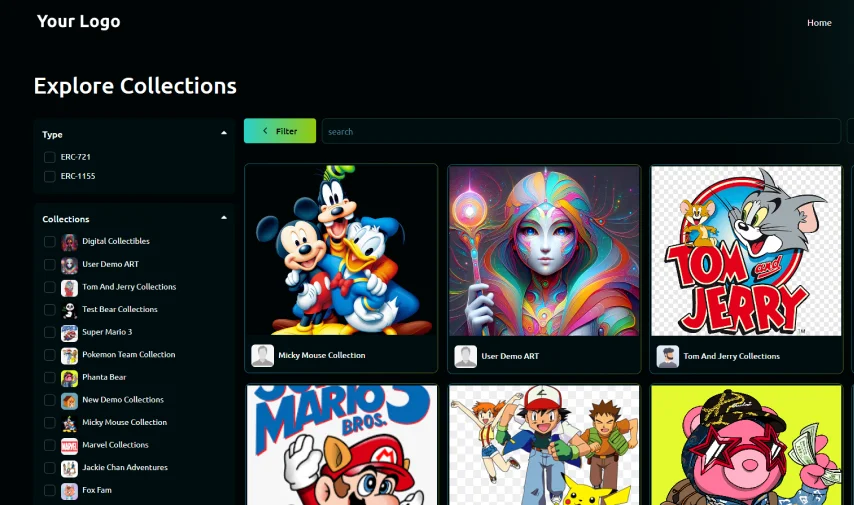Select the Marvel Collections checkbox
The width and height of the screenshot is (854, 505).
[x=50, y=446]
